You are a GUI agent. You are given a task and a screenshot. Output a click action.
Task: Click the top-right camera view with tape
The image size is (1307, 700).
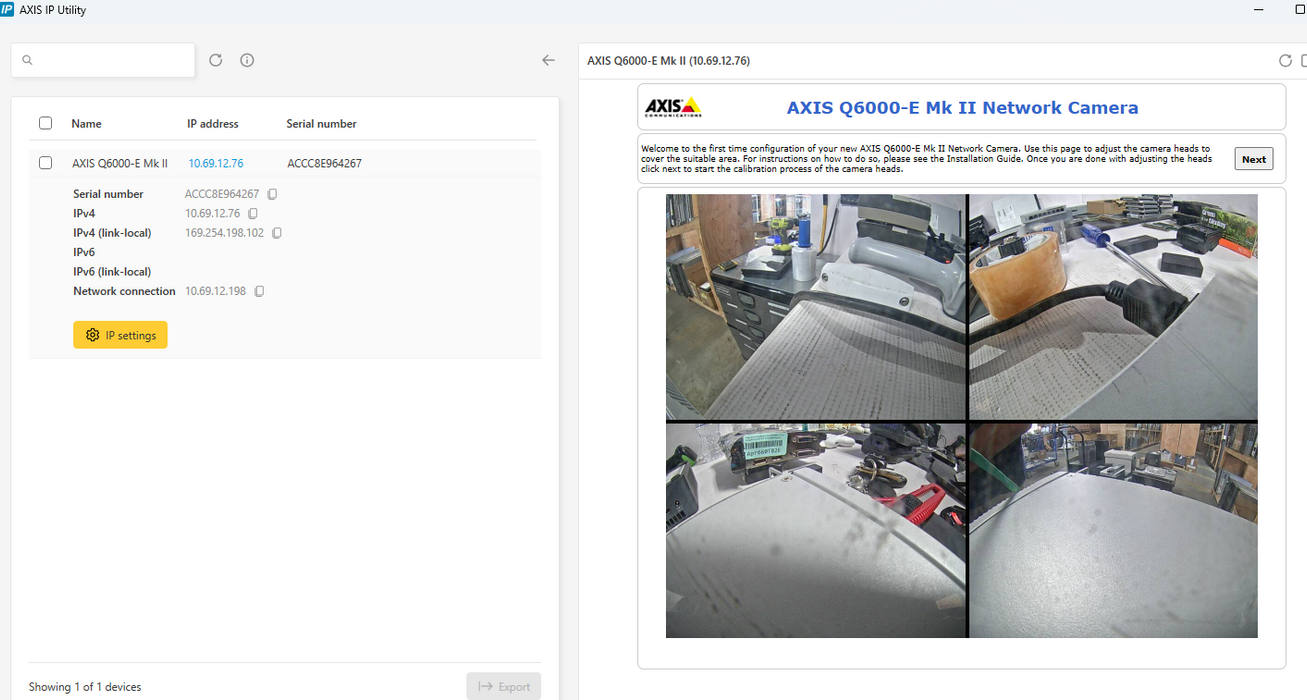coord(1113,306)
